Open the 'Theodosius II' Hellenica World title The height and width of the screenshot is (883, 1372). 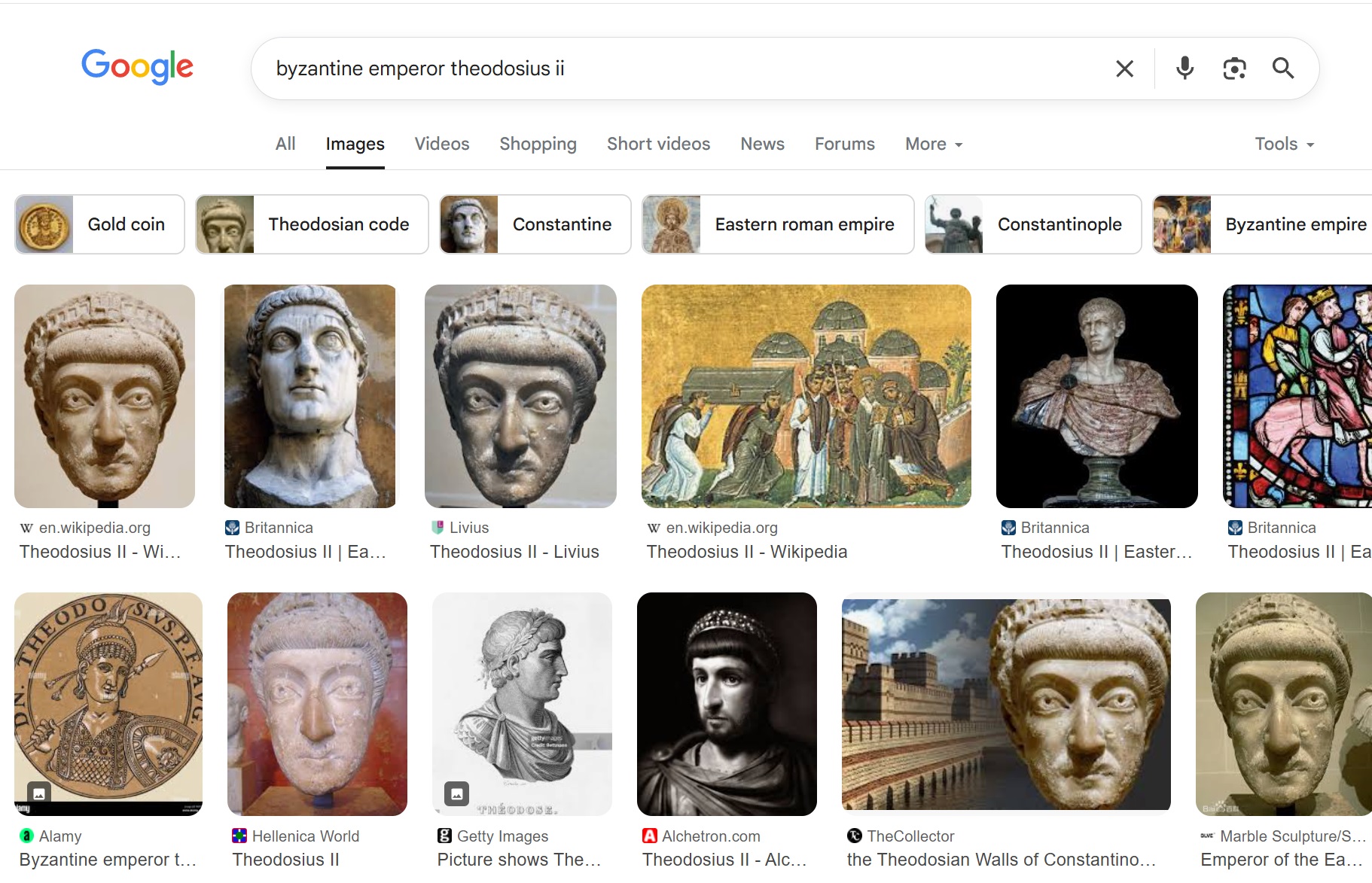pos(286,860)
